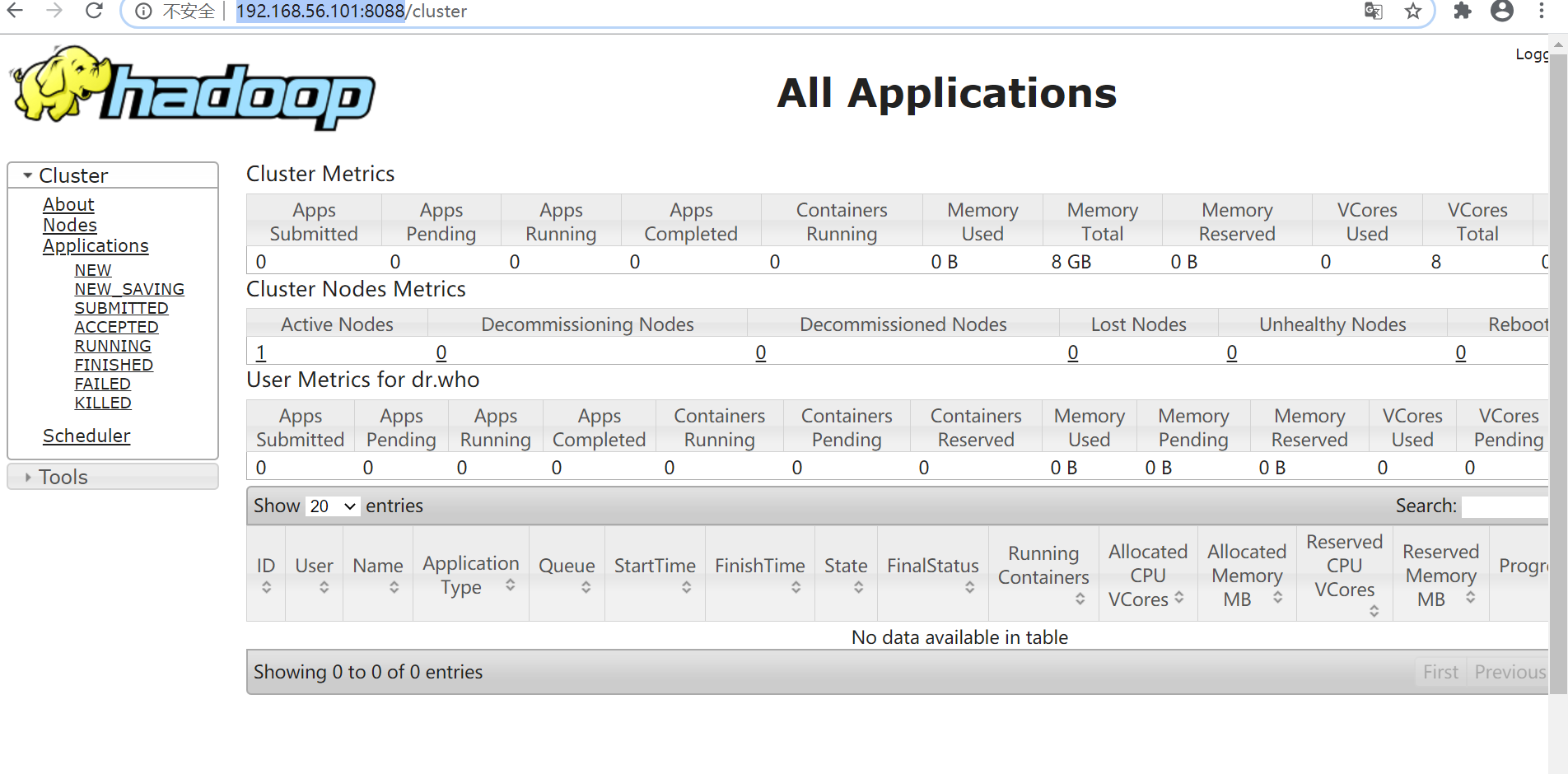Filter applications by ACCEPTED state
Image resolution: width=1568 pixels, height=774 pixels.
pos(116,327)
